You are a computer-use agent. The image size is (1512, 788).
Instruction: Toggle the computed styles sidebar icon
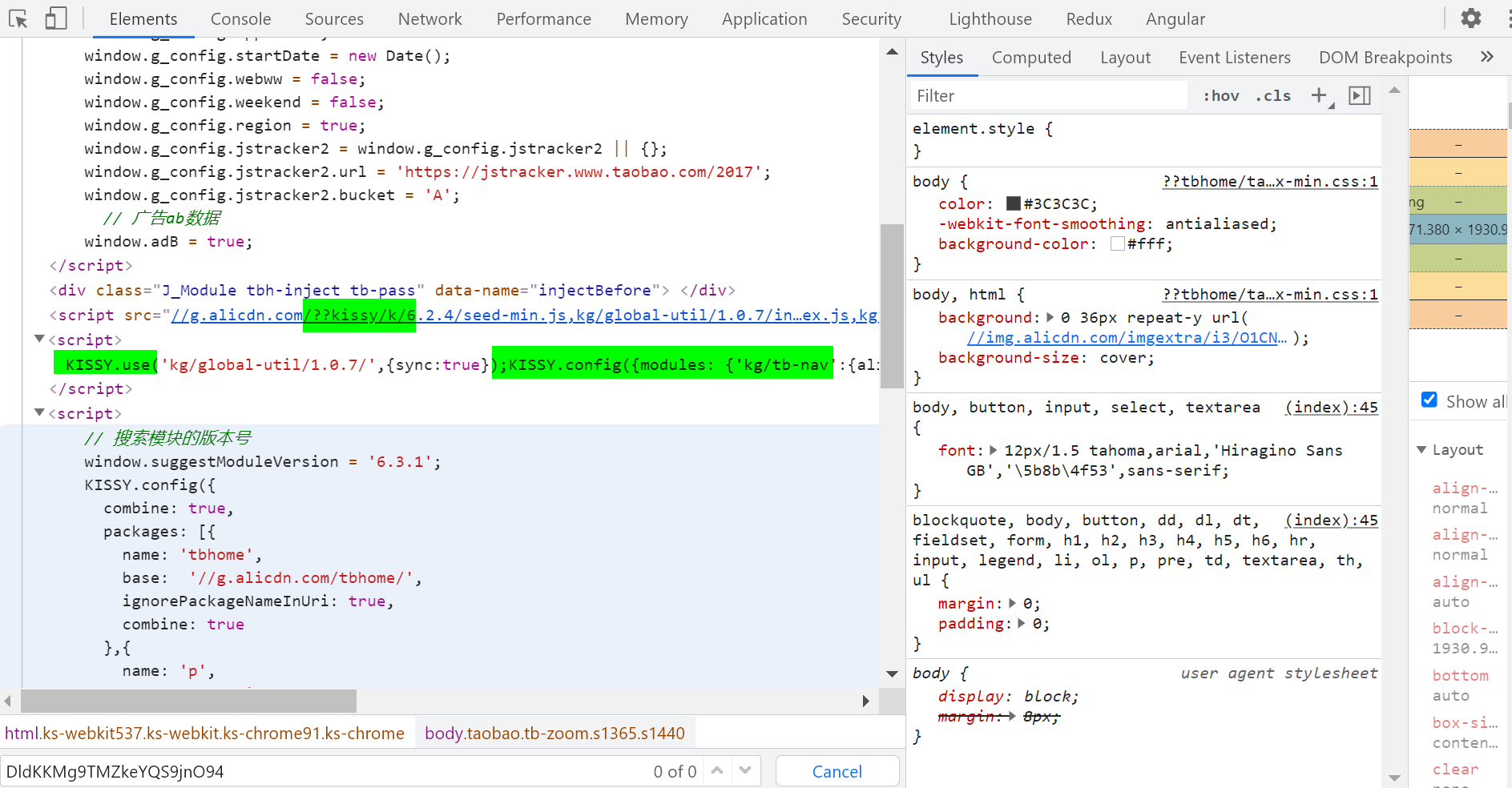point(1360,96)
